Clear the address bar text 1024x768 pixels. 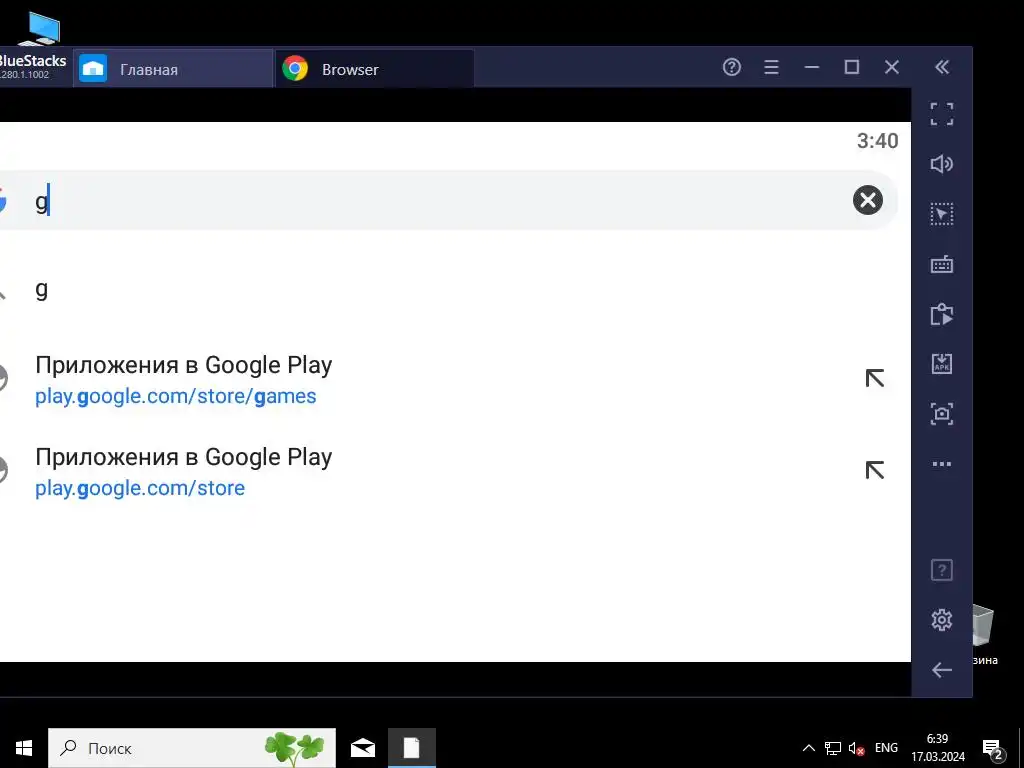[868, 200]
